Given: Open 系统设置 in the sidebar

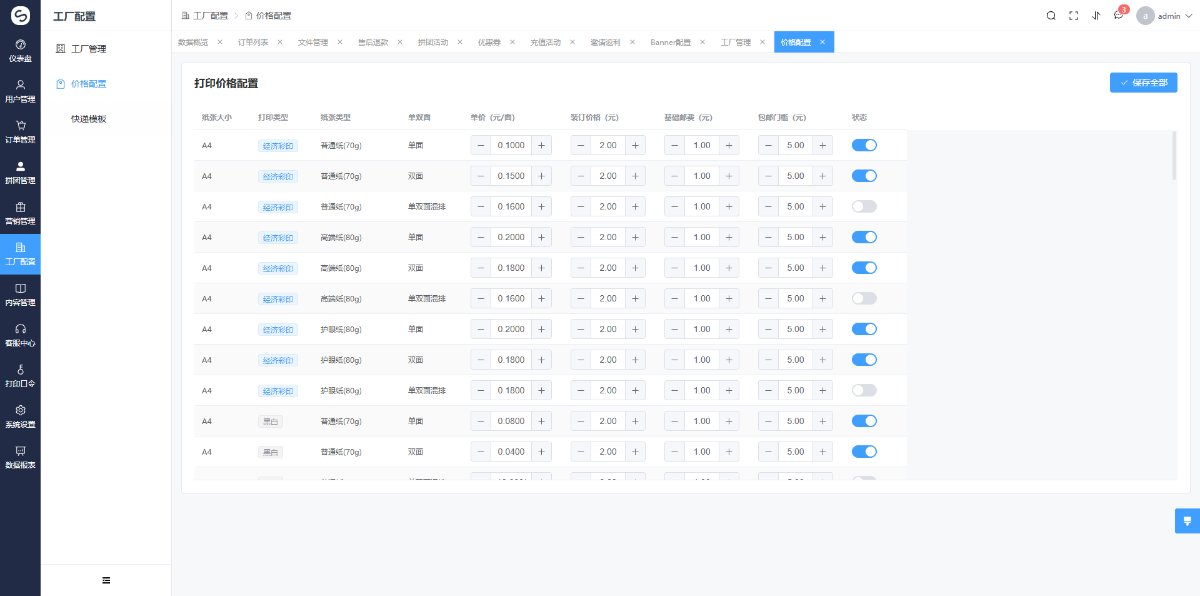Looking at the screenshot, I should click(x=20, y=416).
